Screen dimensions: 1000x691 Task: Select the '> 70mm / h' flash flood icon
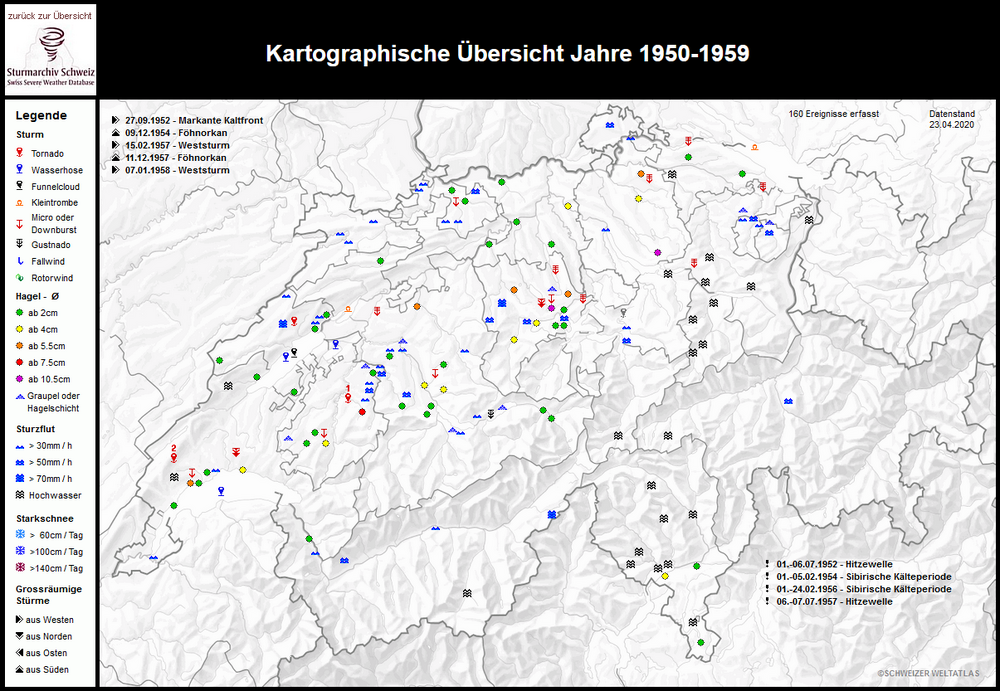(20, 479)
